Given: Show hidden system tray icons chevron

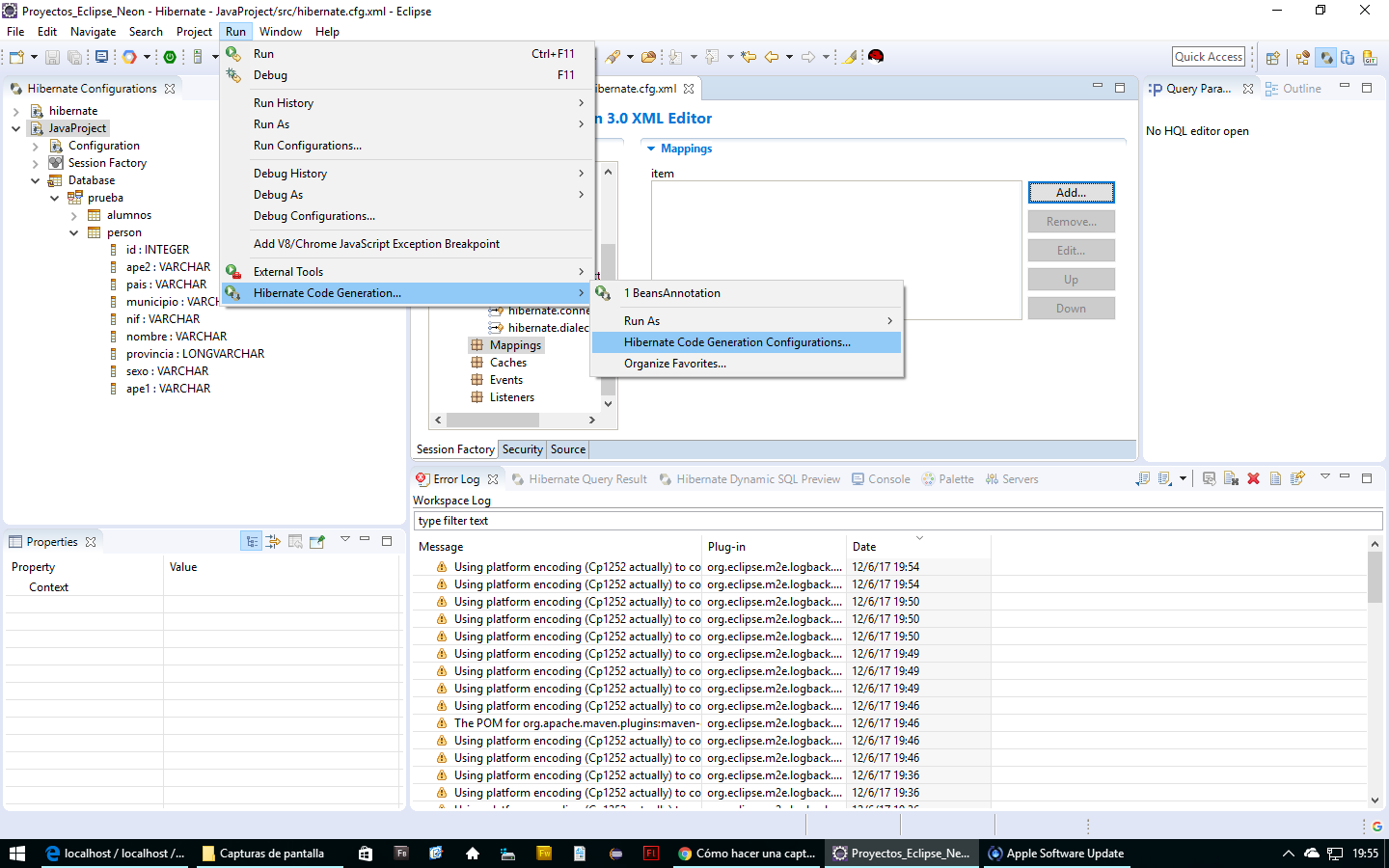Looking at the screenshot, I should point(1288,854).
